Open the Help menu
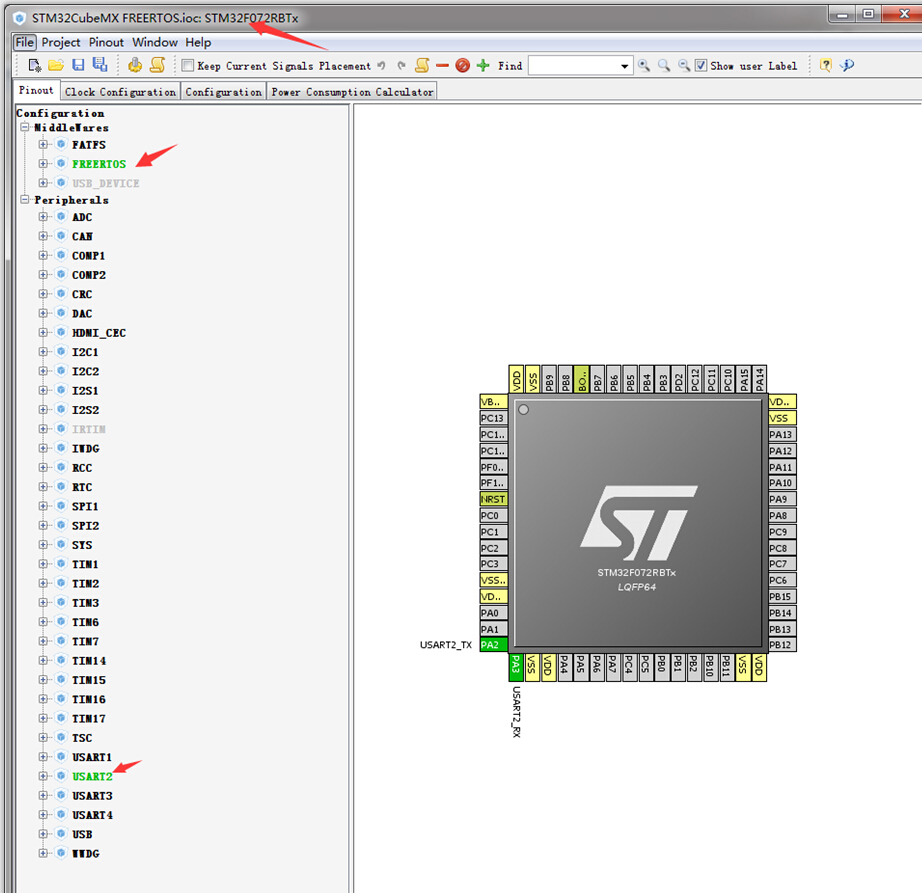922x893 pixels. click(198, 42)
